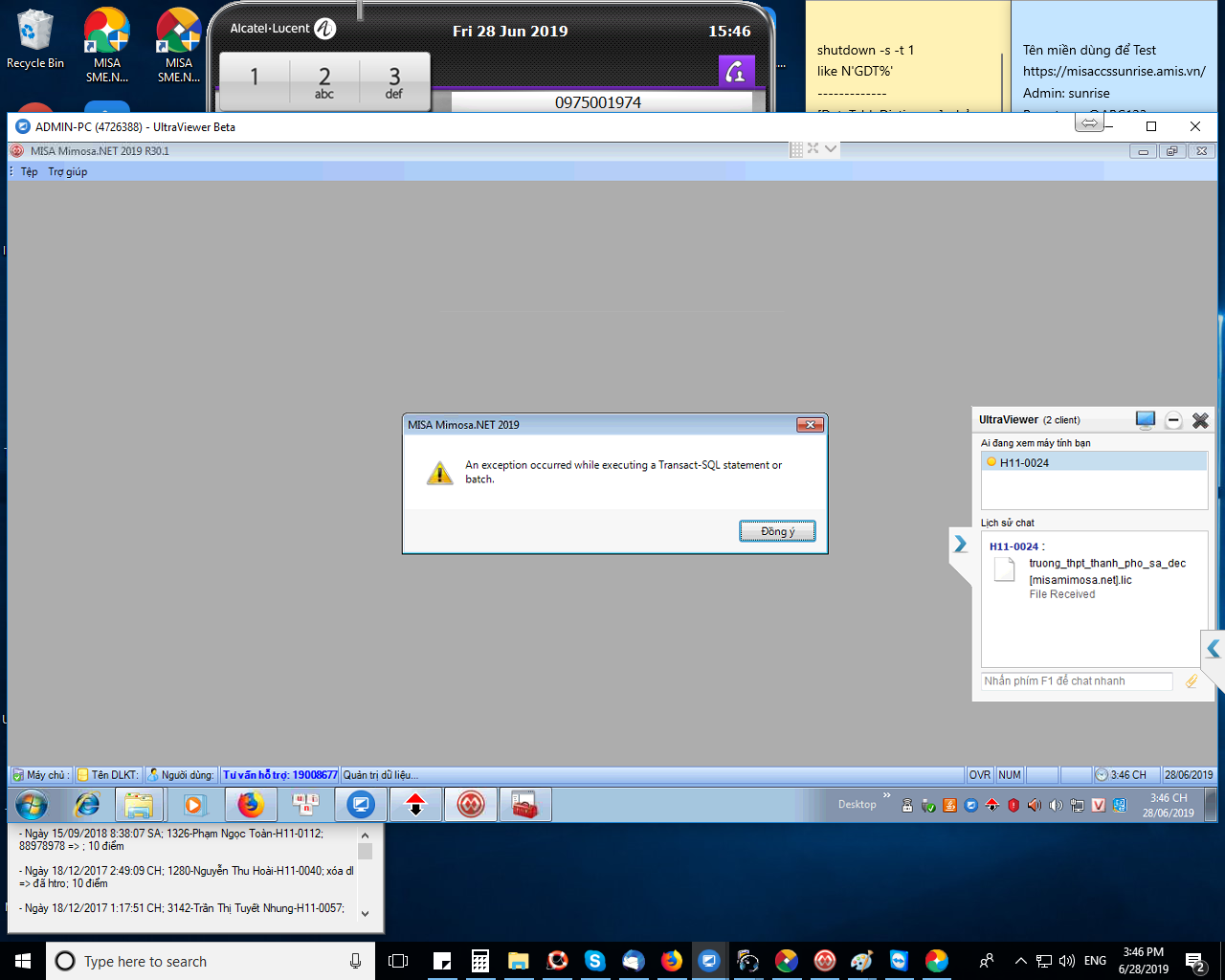Click the left chevron on the right screen edge
The width and height of the screenshot is (1225, 980).
1213,649
